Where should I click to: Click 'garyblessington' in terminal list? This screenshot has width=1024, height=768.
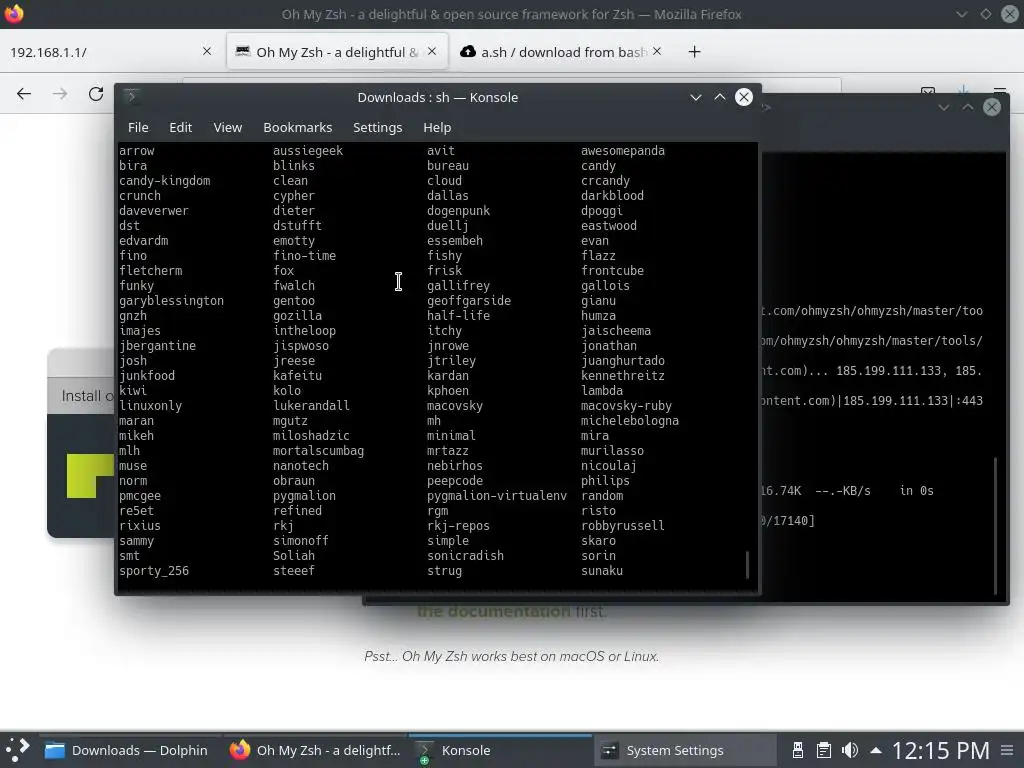point(171,301)
